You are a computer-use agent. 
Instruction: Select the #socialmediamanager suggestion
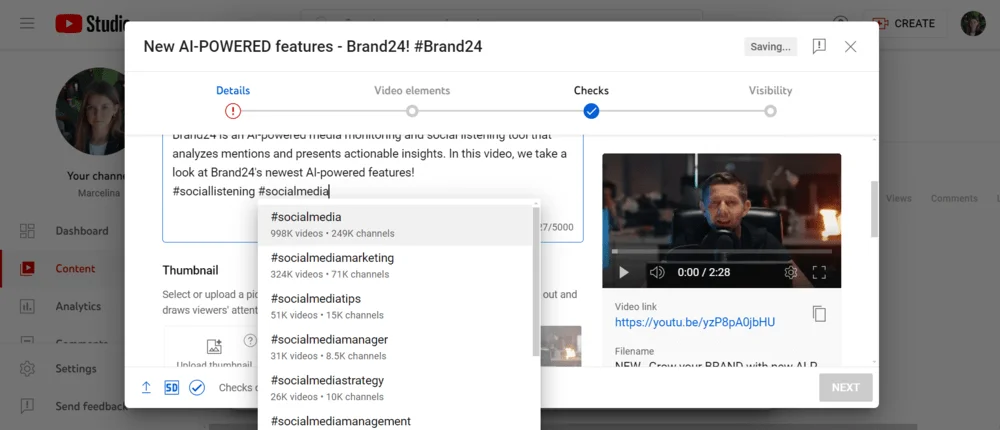(395, 347)
